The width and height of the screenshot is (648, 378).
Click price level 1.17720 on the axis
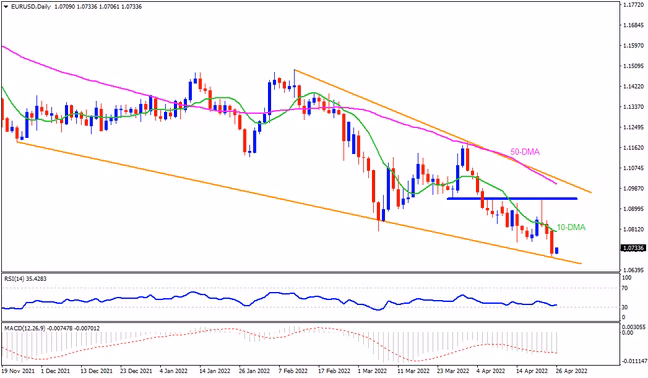(x=634, y=5)
